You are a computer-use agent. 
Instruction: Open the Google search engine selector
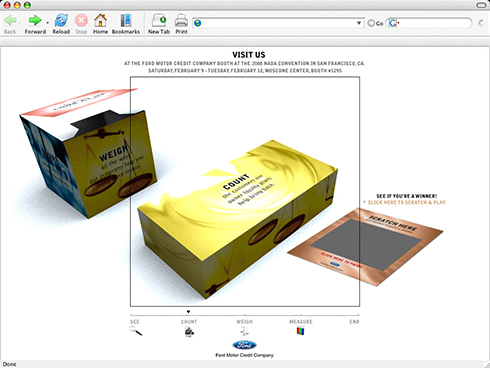[x=394, y=23]
